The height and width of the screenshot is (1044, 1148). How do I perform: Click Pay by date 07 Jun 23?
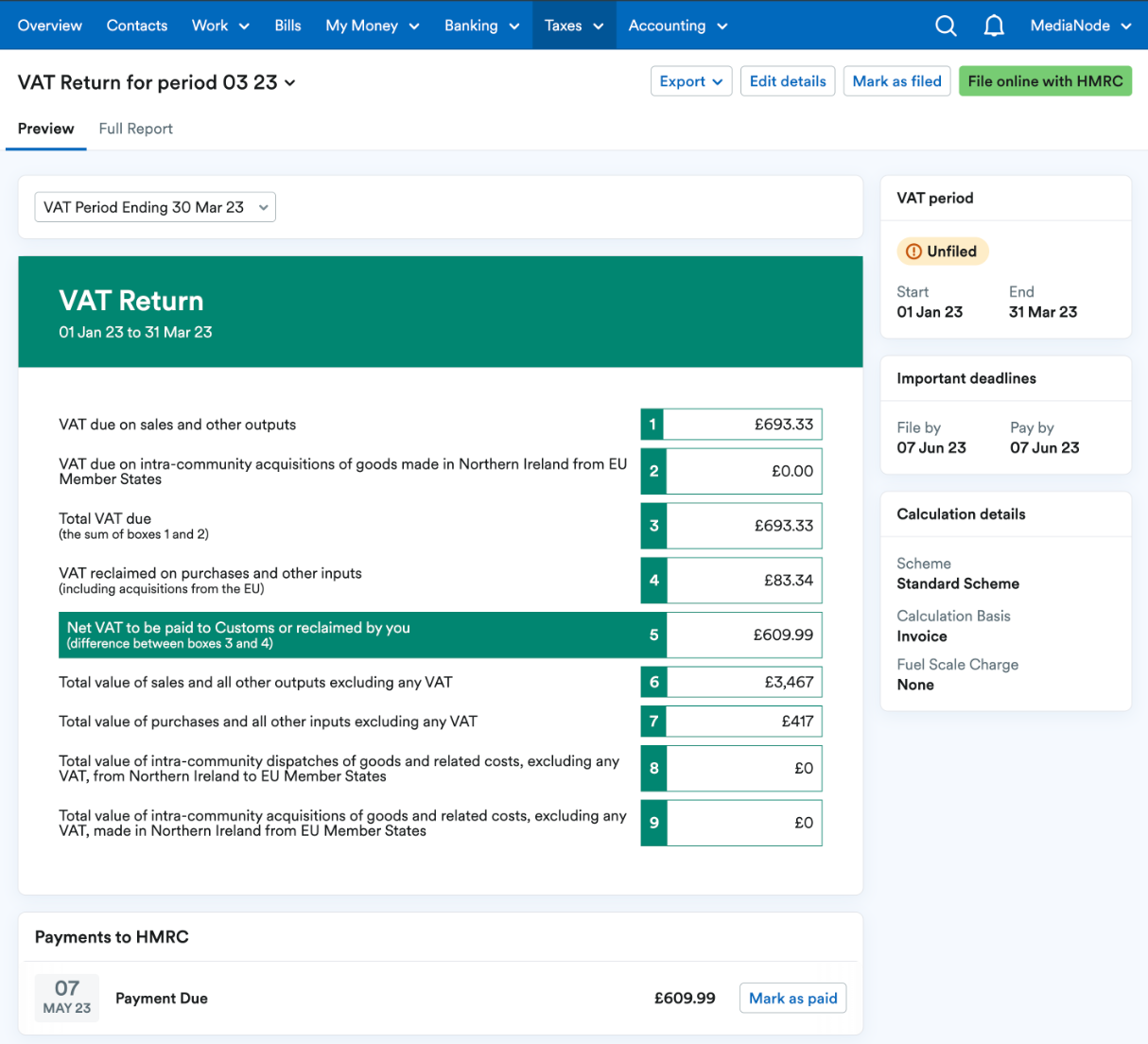tap(1045, 448)
